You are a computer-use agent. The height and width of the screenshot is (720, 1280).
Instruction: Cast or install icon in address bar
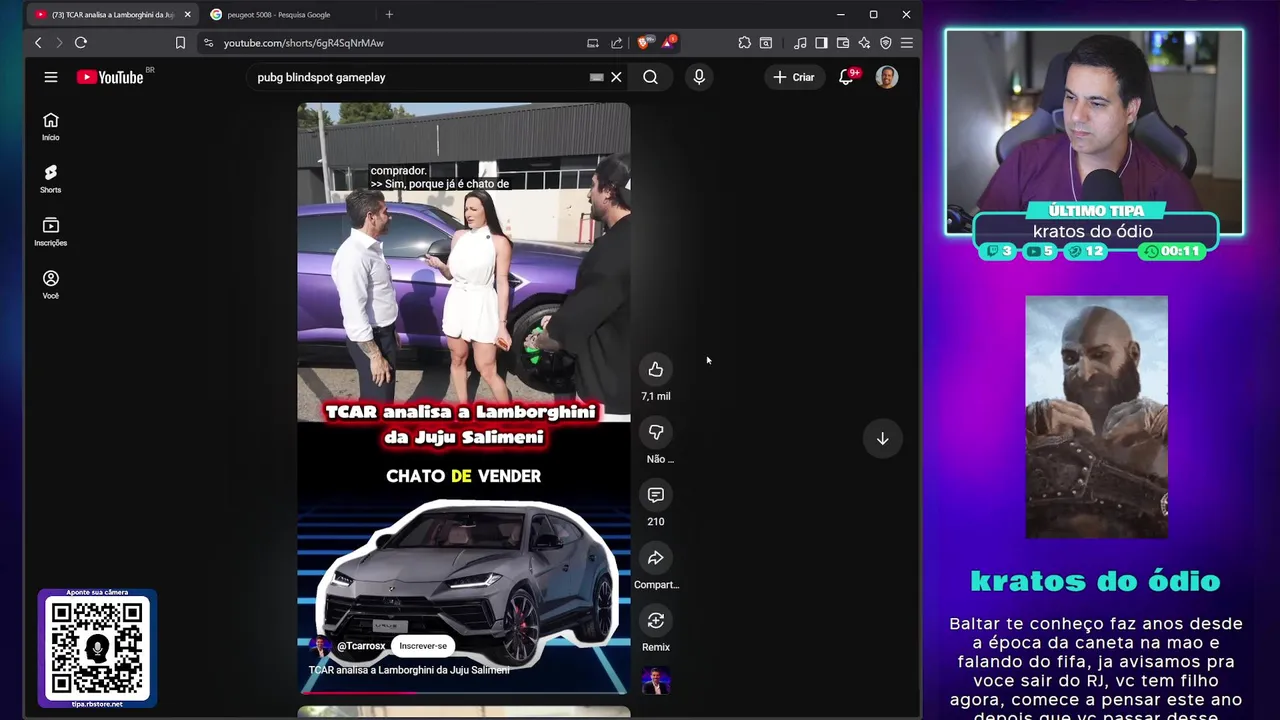(593, 43)
